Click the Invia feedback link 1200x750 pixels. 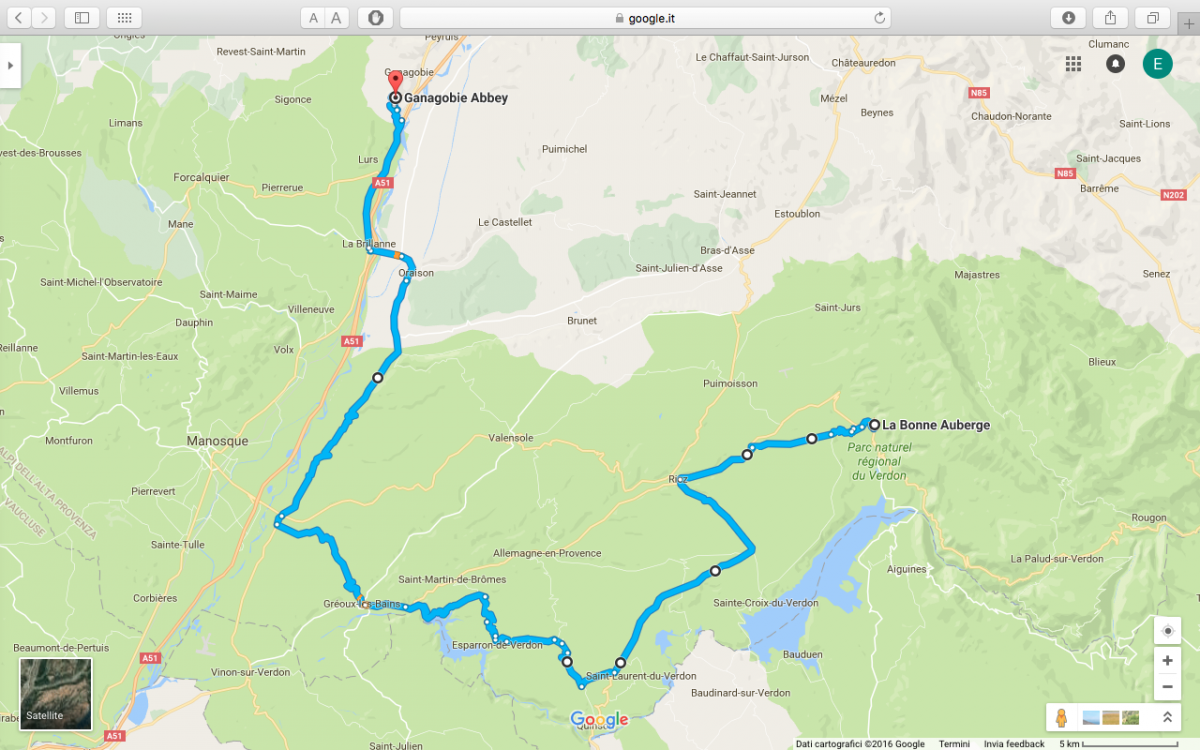coord(1014,744)
